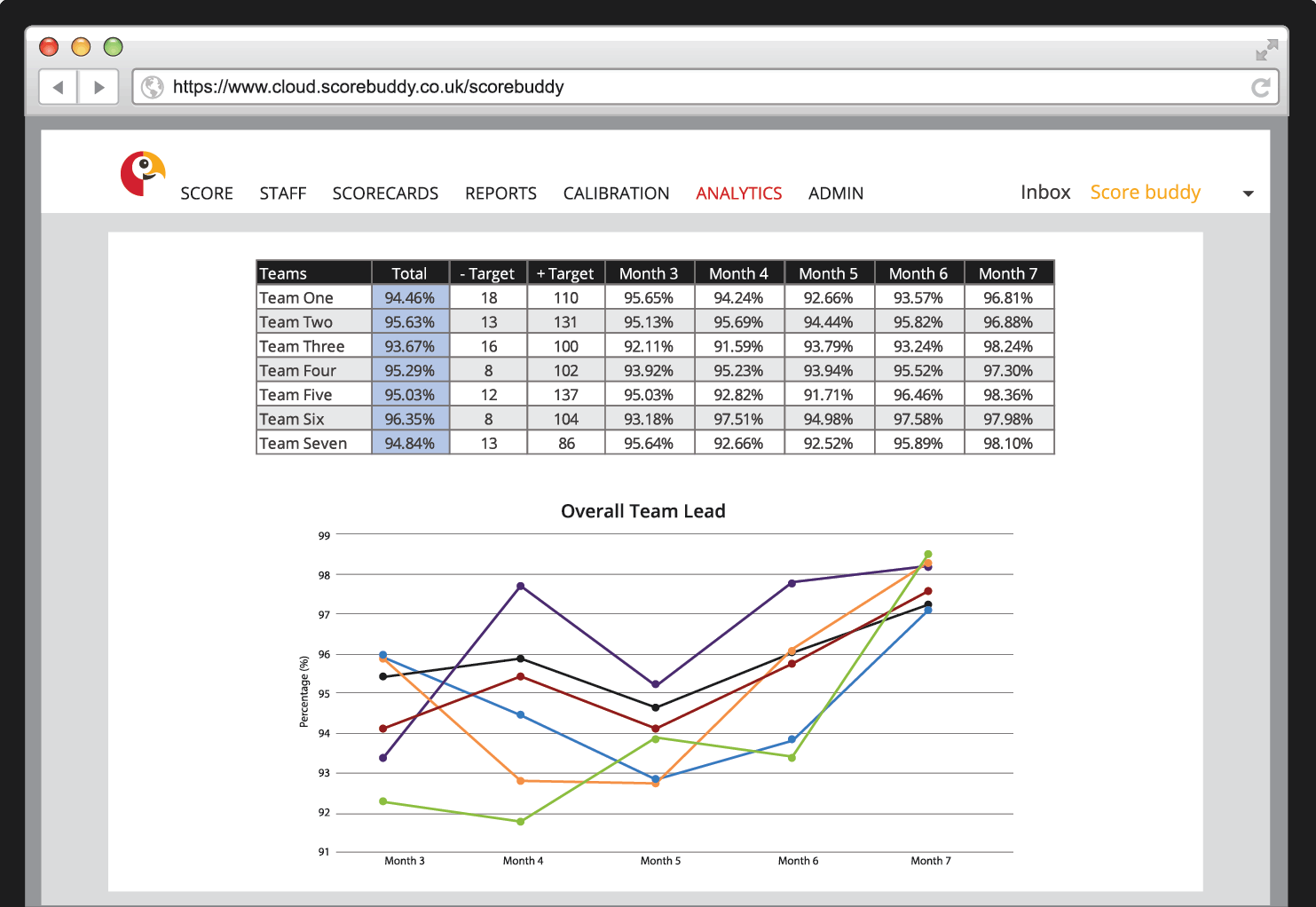
Task: Select the Team Six total cell 96.35%
Action: (410, 419)
